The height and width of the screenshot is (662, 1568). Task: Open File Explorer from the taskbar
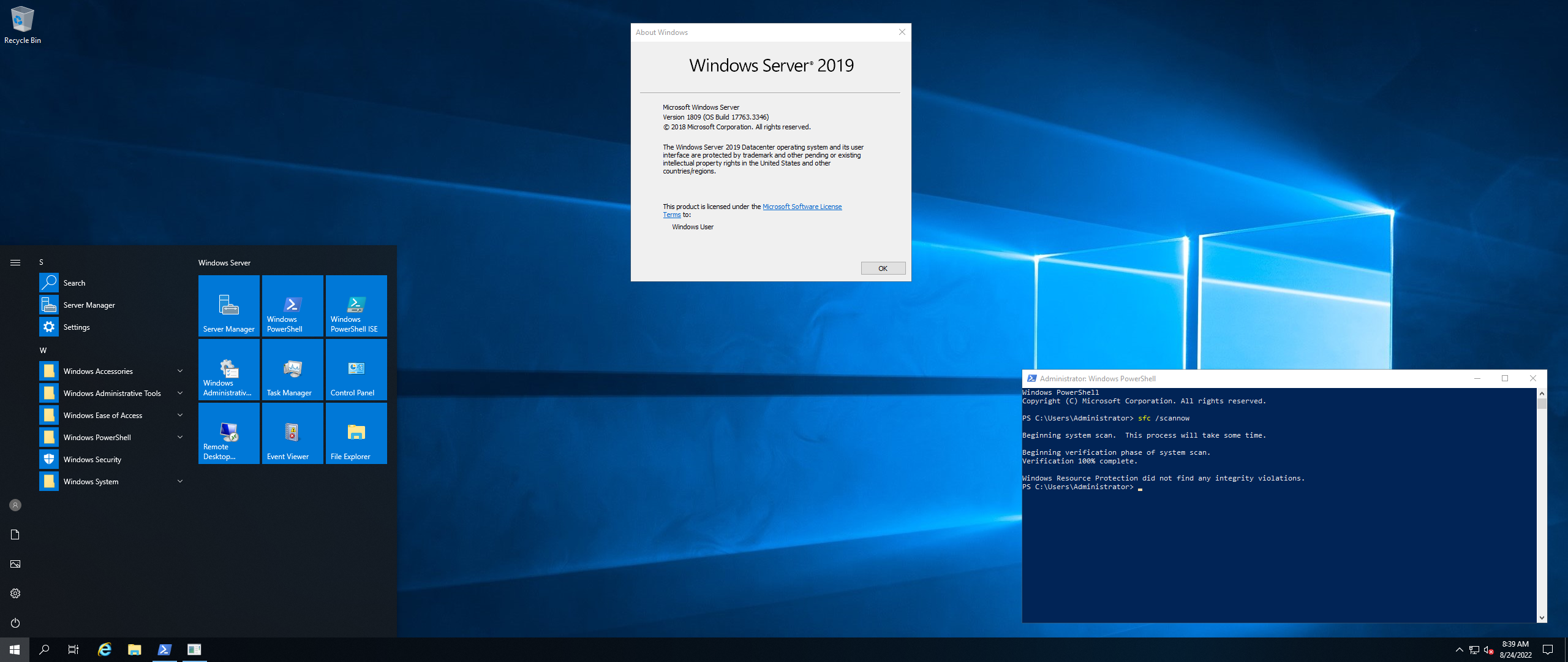[x=135, y=650]
